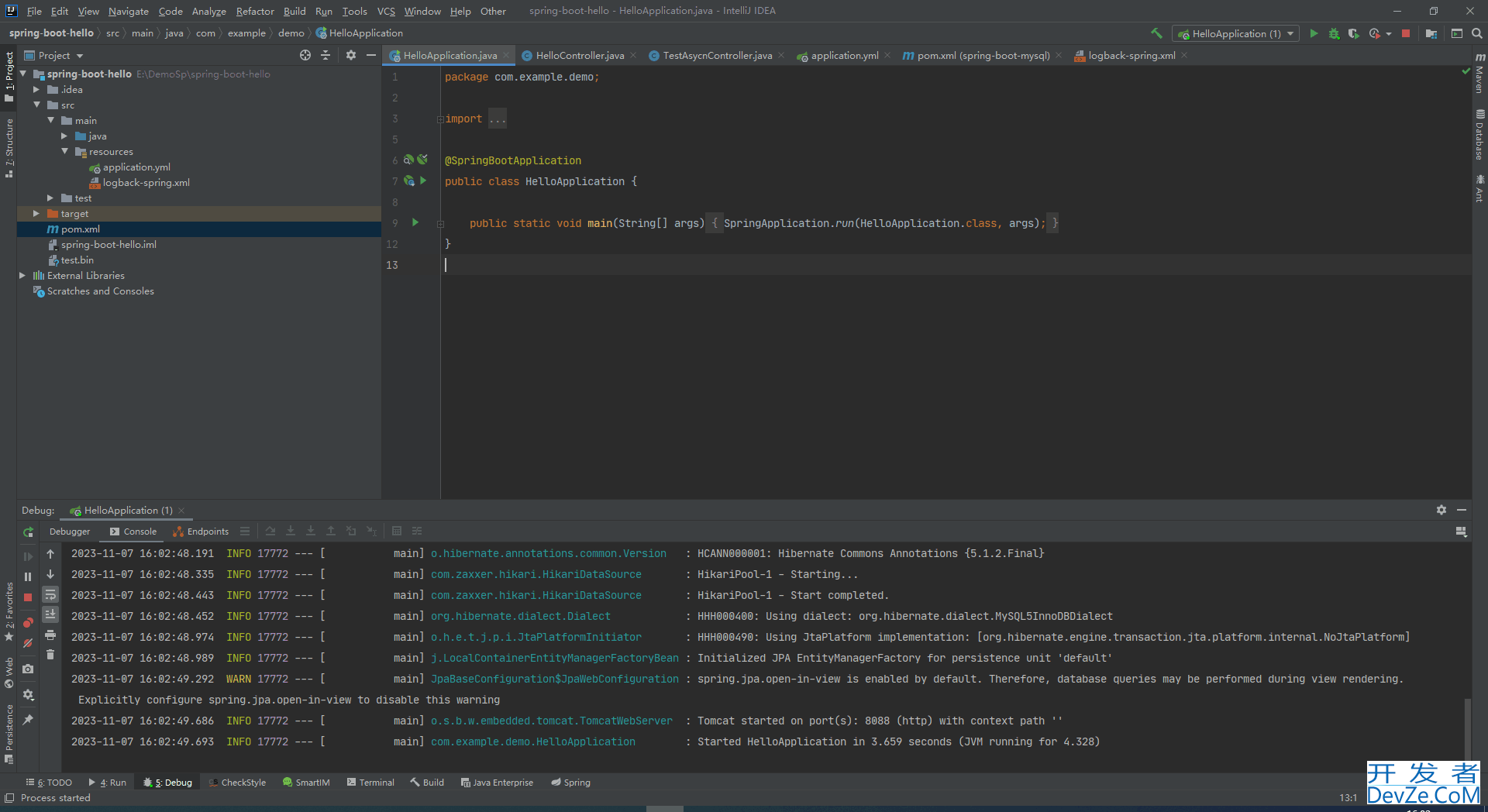
Task: Open the Refactor menu
Action: point(255,11)
